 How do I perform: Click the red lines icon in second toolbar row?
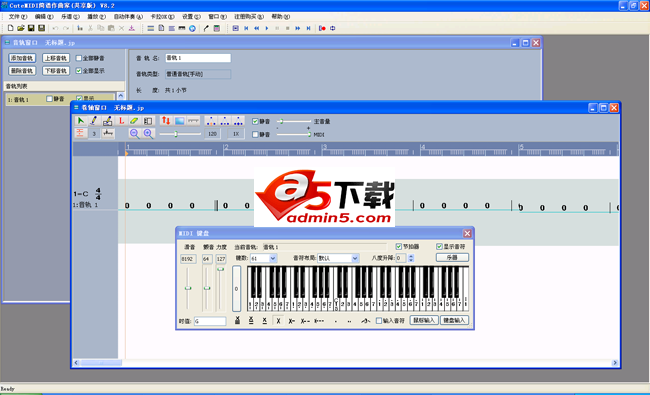pos(80,133)
